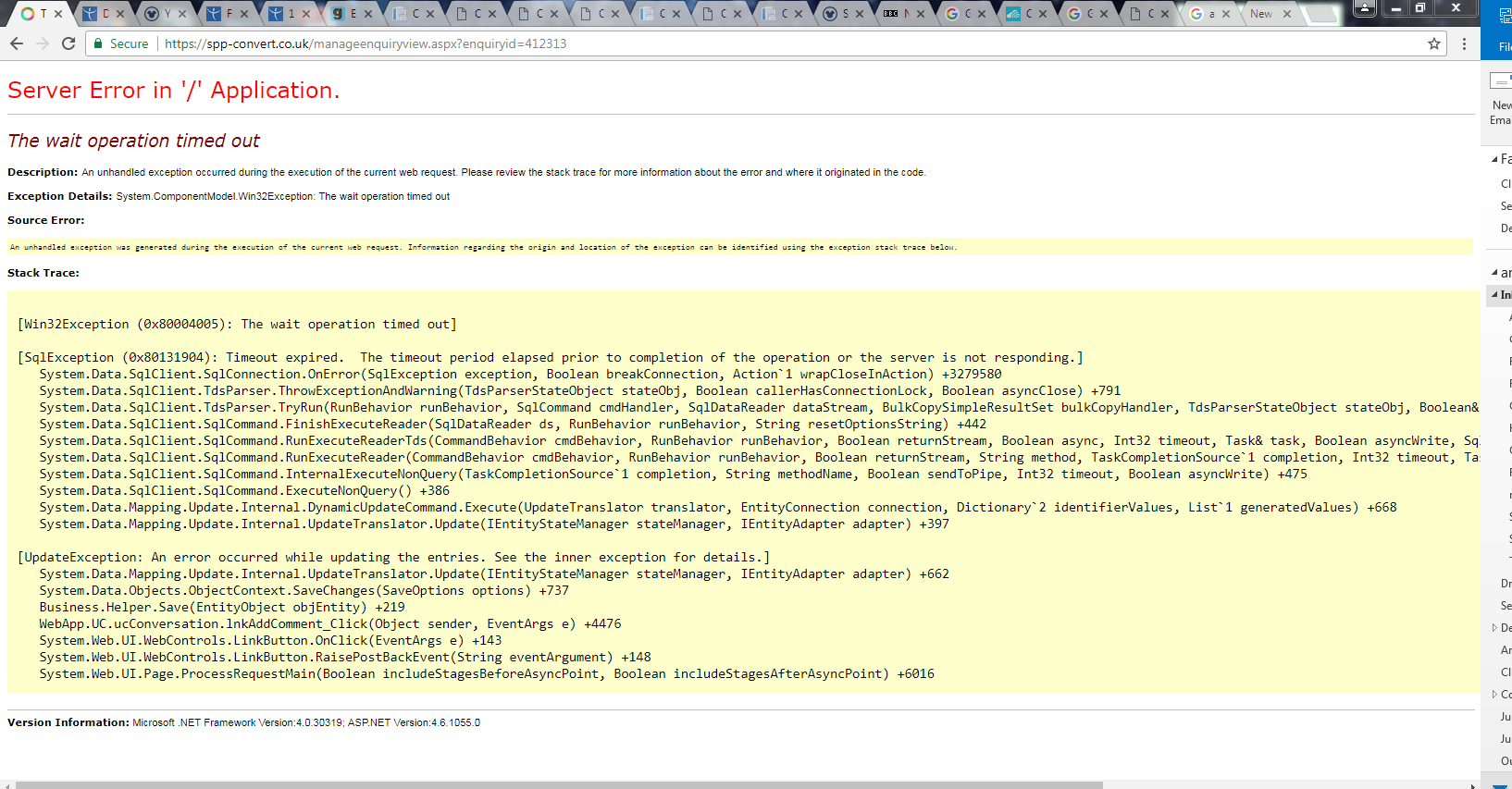Close the tab labeled New
The width and height of the screenshot is (1512, 789).
[x=1287, y=14]
